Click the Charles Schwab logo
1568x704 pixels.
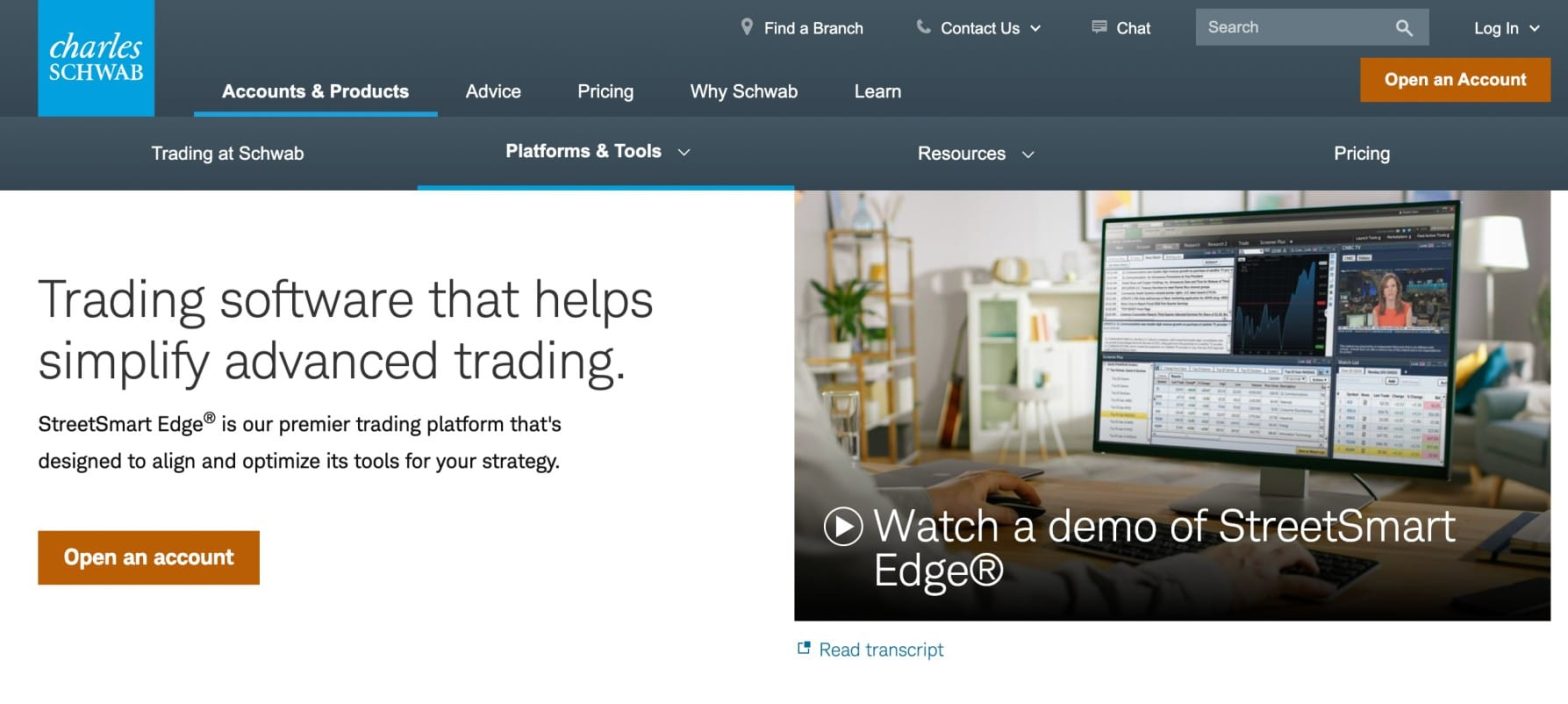[x=96, y=58]
